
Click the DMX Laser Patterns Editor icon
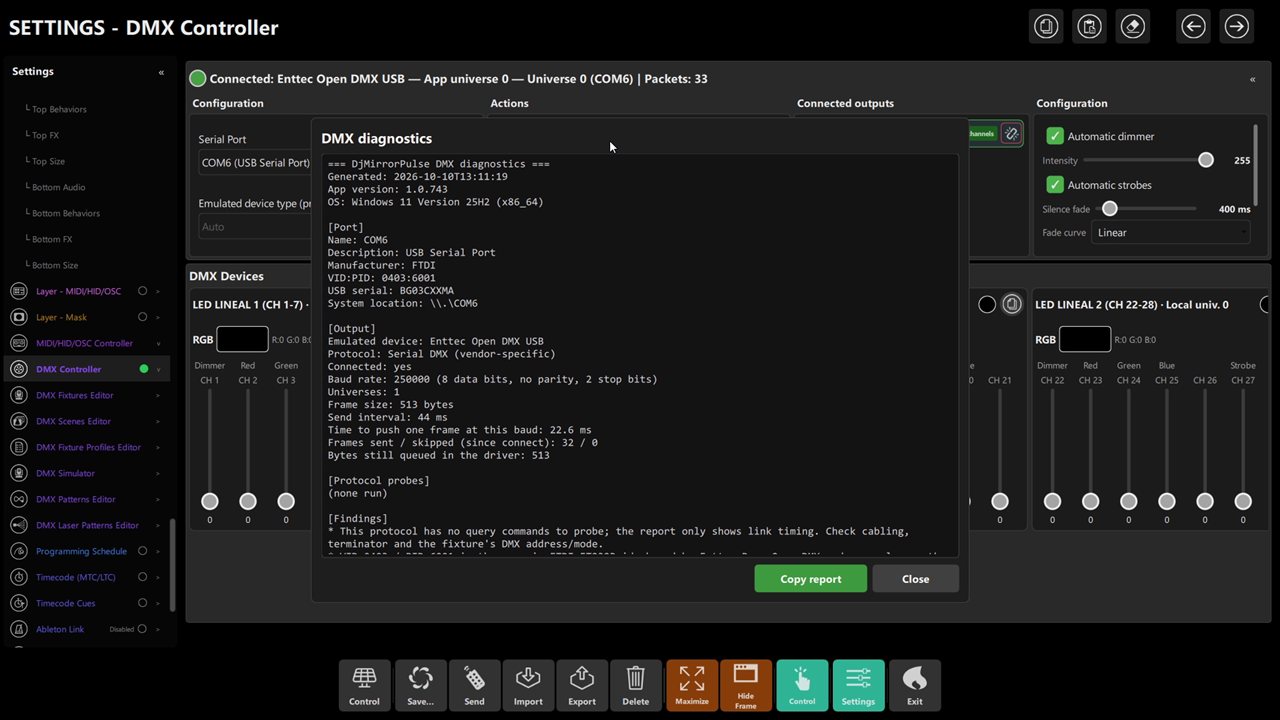point(18,525)
